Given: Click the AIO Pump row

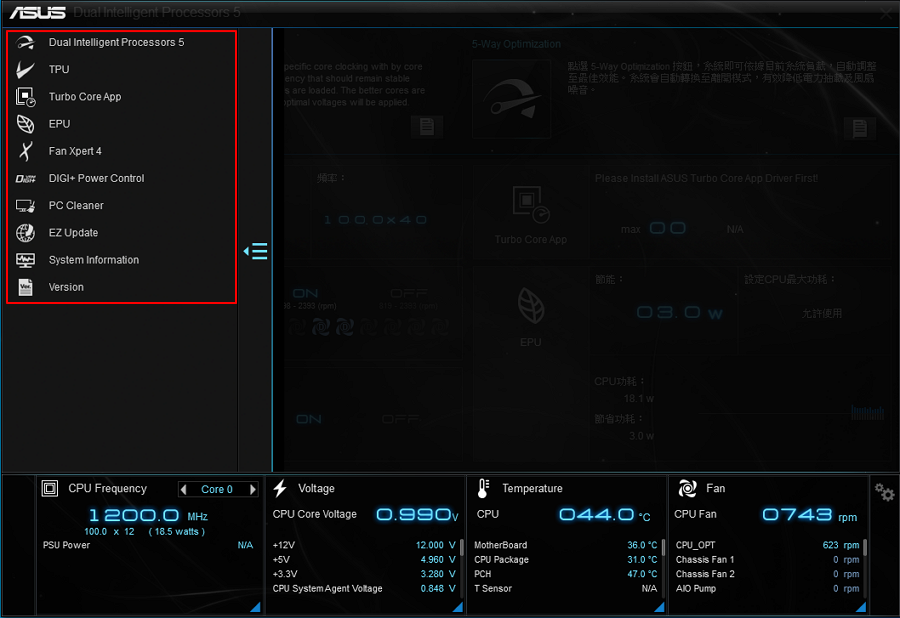Looking at the screenshot, I should [x=767, y=589].
